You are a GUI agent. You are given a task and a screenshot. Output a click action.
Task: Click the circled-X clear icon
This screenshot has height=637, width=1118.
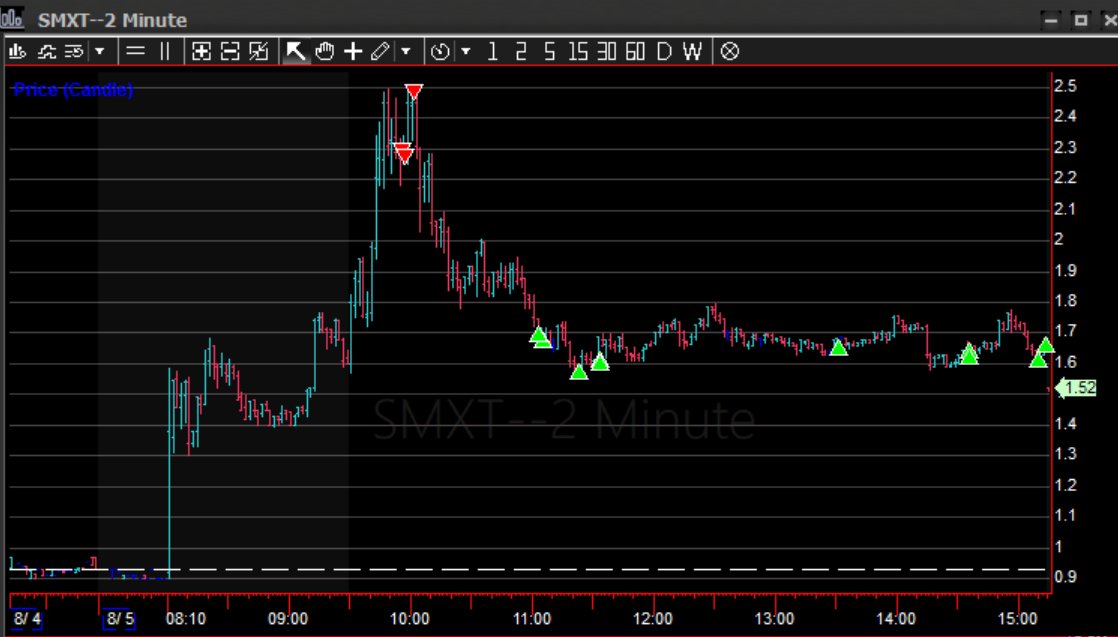click(x=730, y=51)
